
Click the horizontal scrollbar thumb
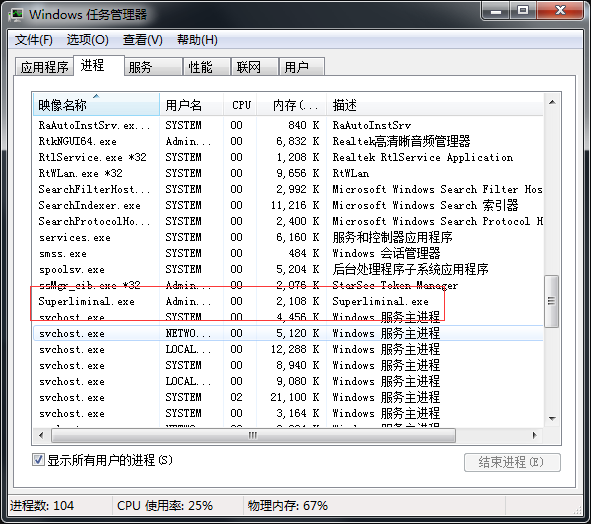click(x=253, y=435)
